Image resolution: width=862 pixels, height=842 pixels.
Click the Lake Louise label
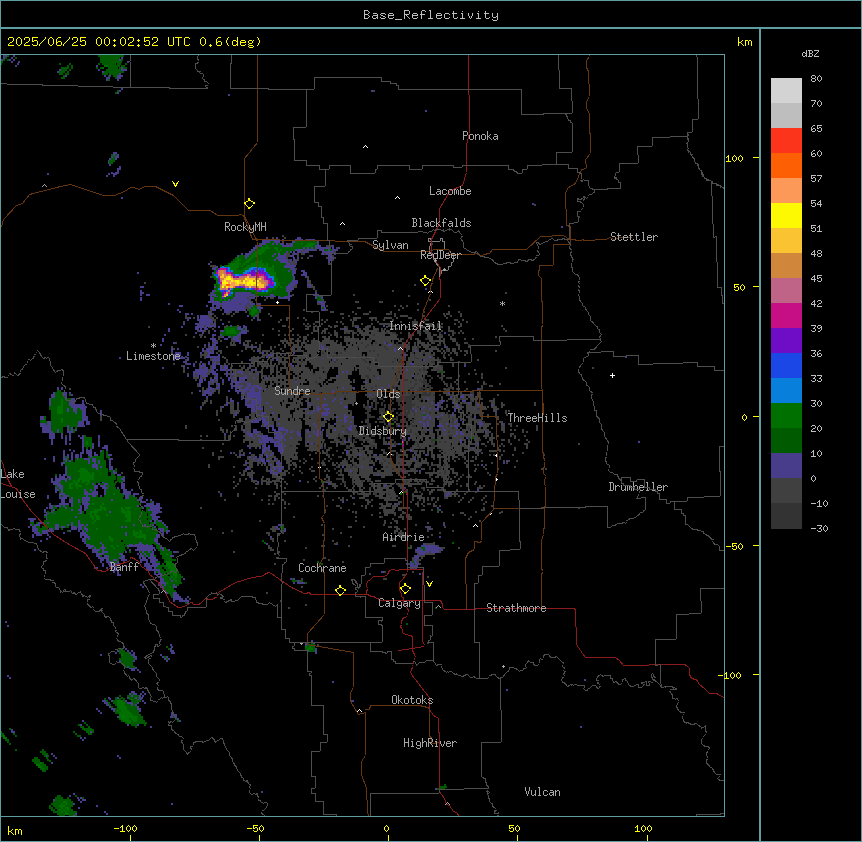(x=18, y=484)
